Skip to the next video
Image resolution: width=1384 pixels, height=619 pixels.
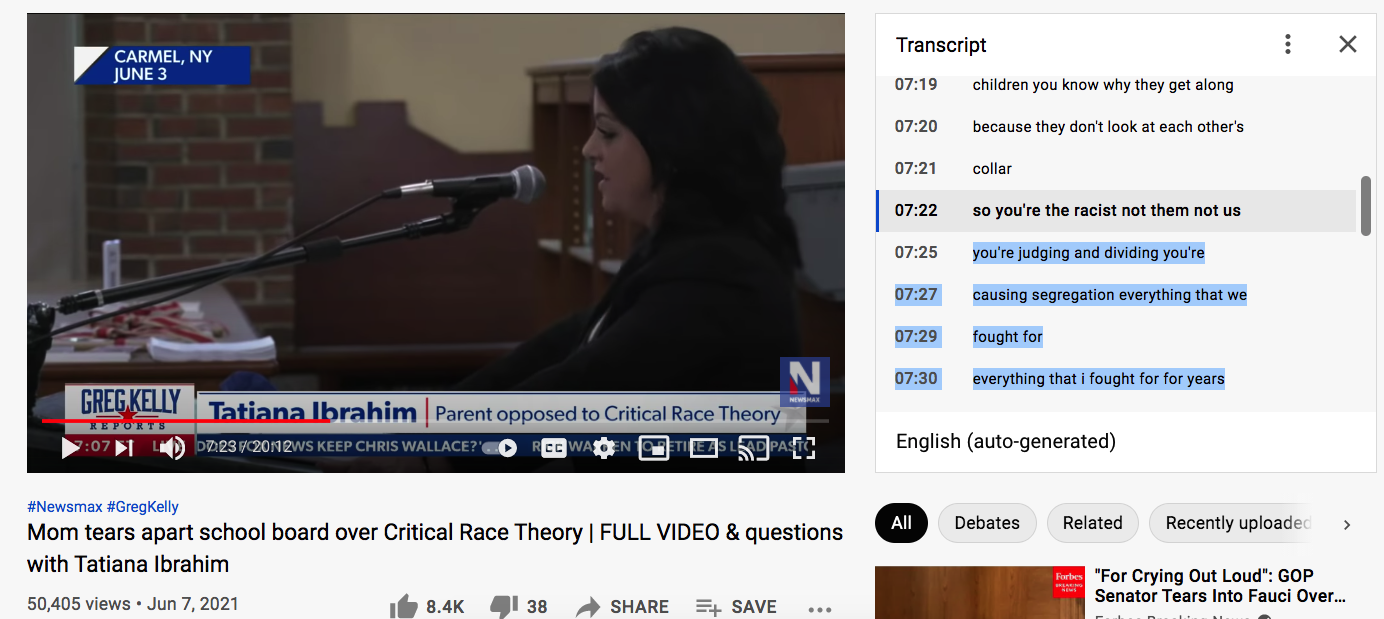pyautogui.click(x=124, y=448)
